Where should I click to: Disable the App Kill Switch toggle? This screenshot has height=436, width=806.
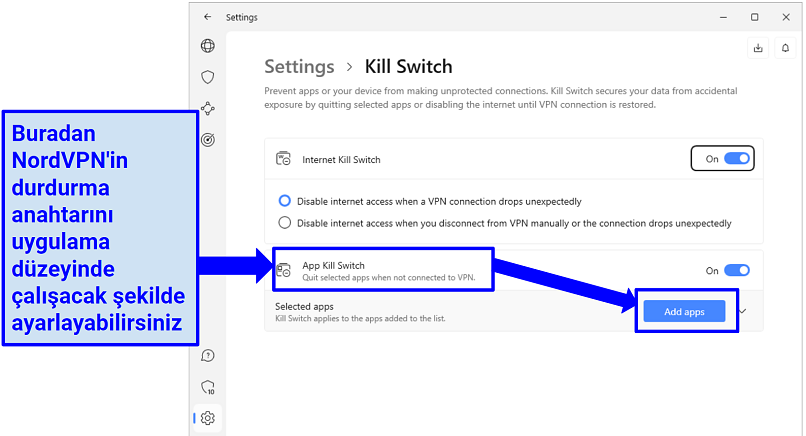(736, 270)
